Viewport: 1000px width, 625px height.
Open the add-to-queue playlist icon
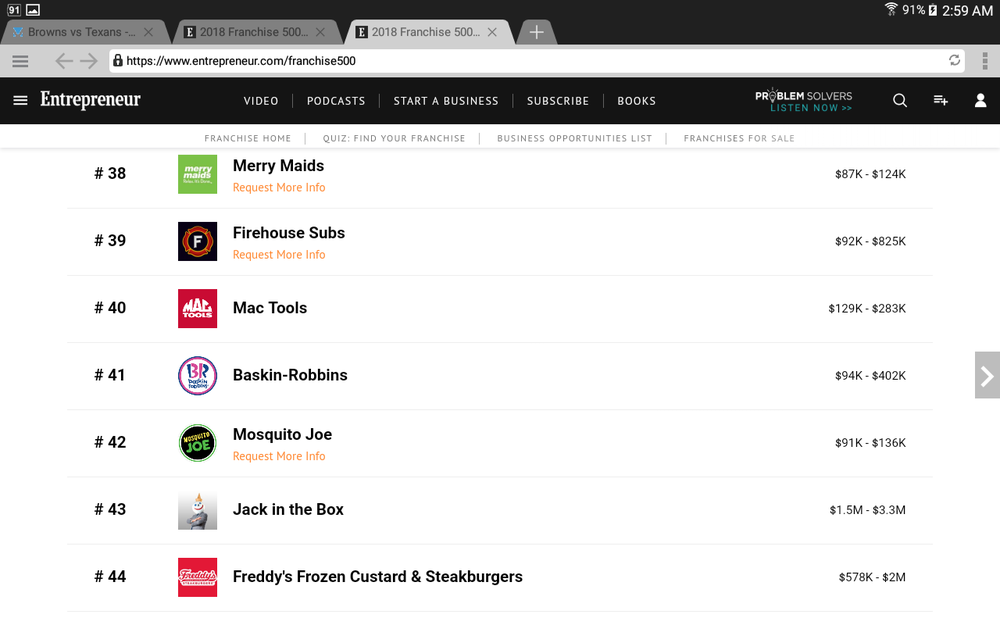pos(941,100)
